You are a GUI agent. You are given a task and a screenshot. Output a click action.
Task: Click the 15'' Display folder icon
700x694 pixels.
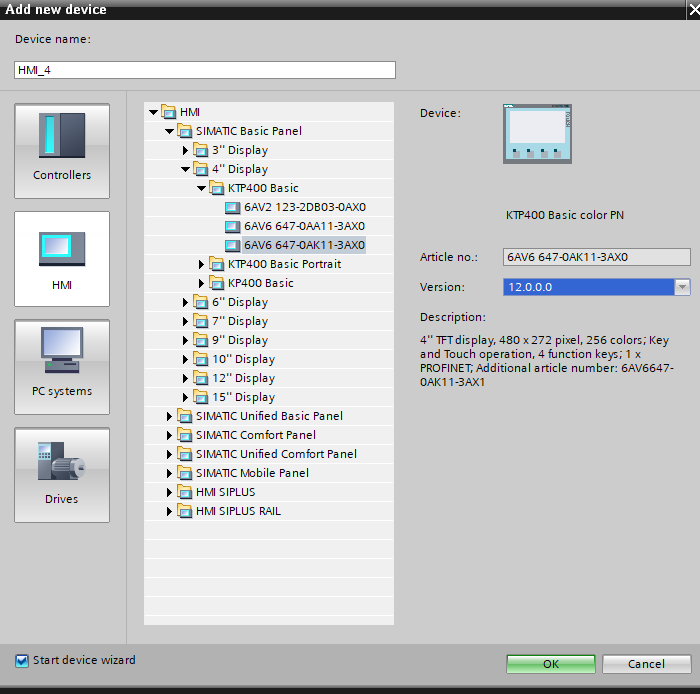pos(200,397)
